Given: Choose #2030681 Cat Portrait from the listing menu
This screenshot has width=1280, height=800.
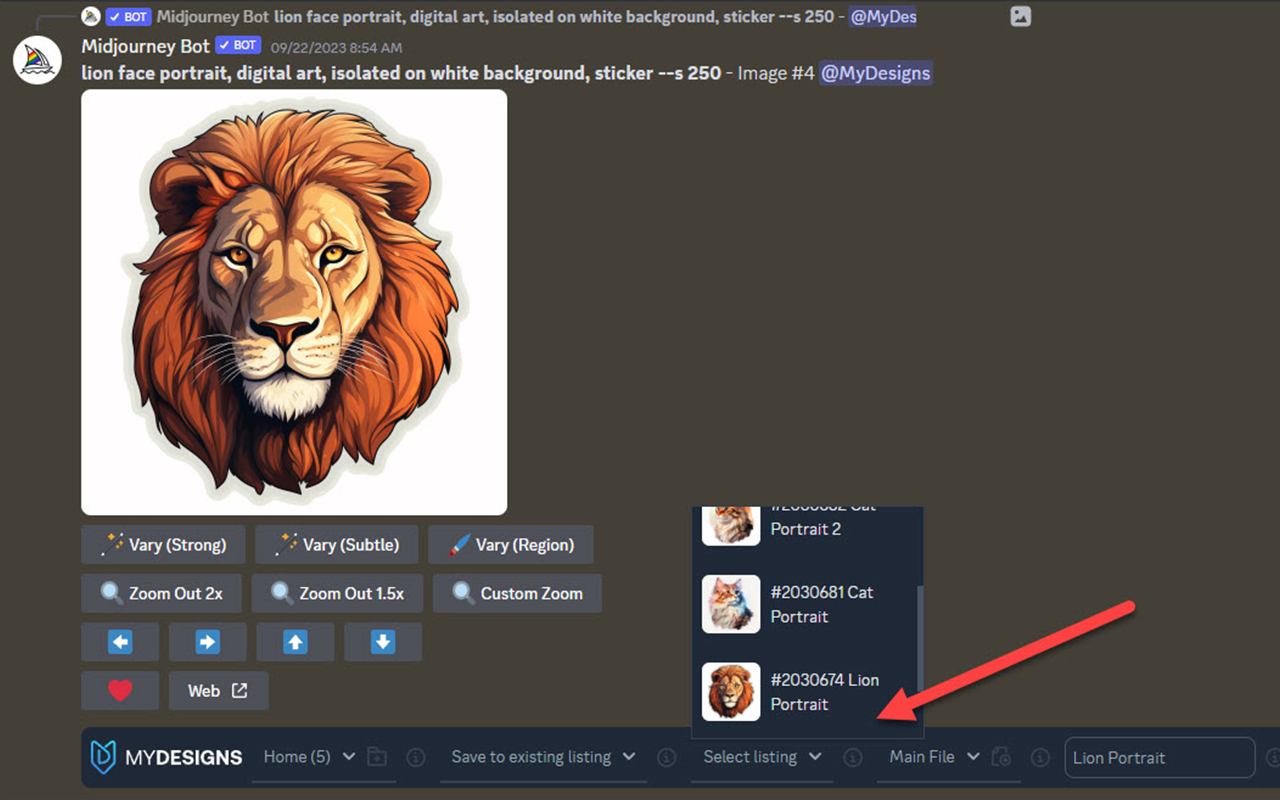Looking at the screenshot, I should (806, 604).
